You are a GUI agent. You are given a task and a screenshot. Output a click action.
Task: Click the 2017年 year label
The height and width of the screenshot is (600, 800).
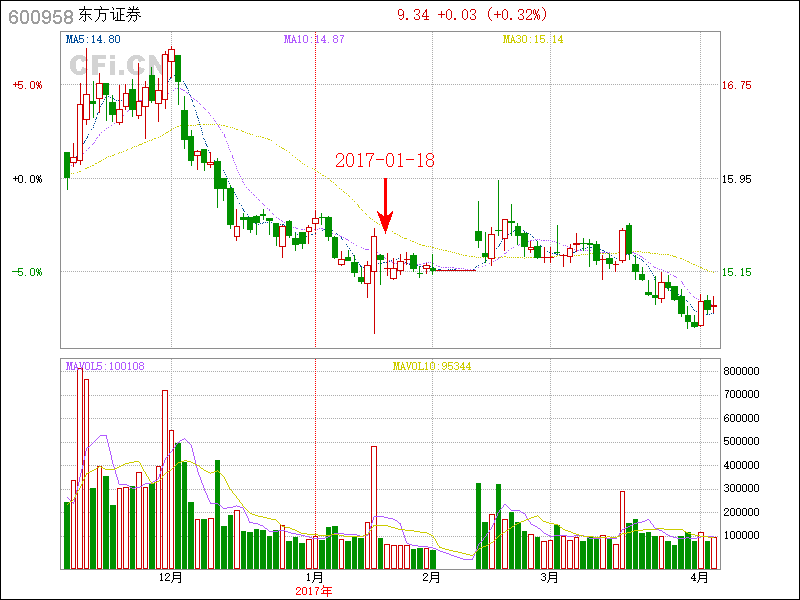[x=314, y=591]
